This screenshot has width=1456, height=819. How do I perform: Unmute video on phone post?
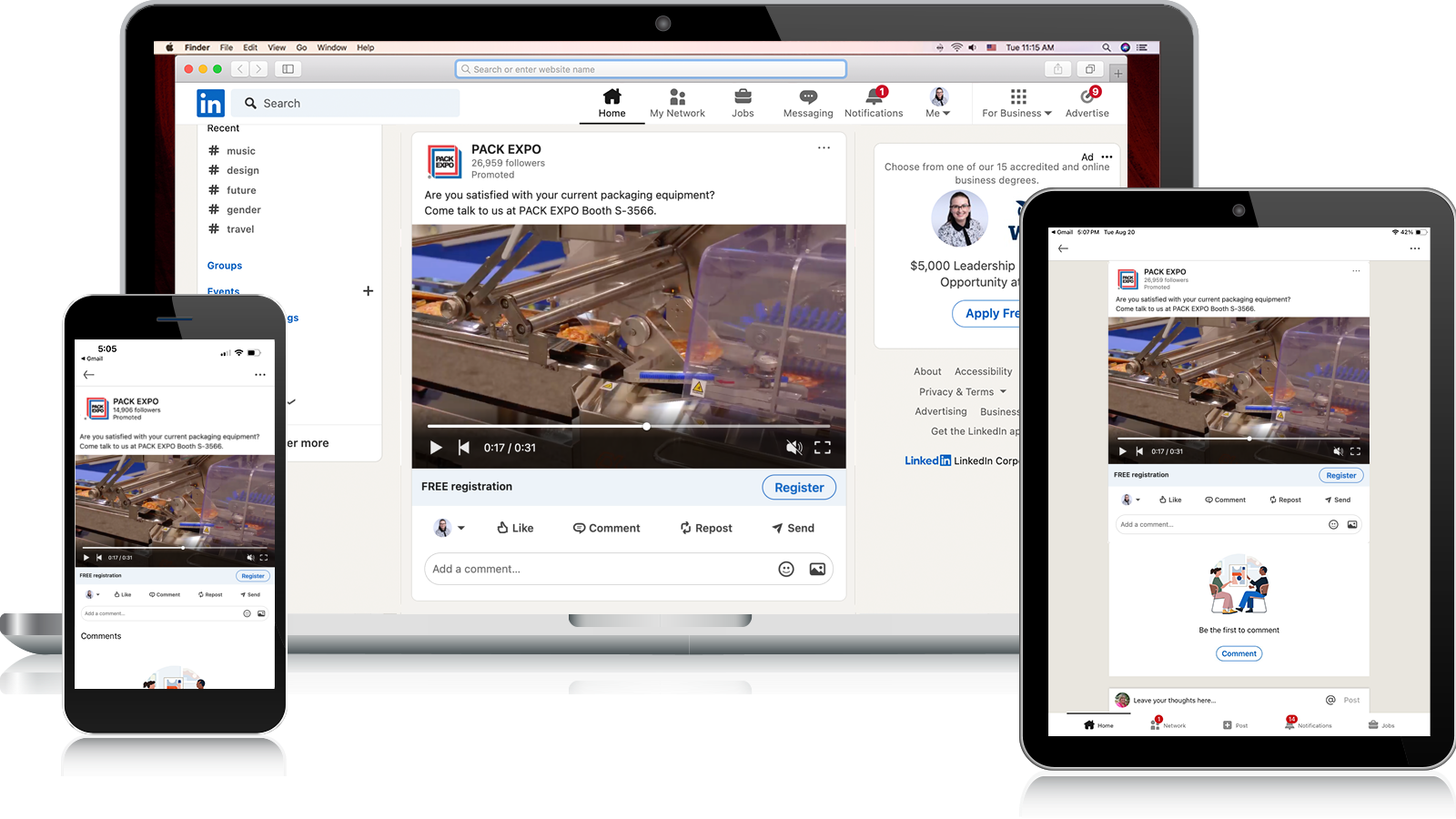(250, 558)
